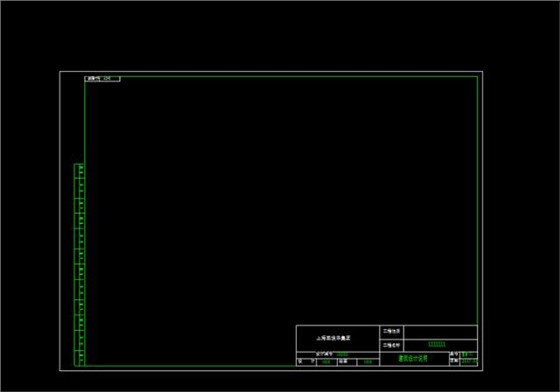Click the white outer frame's right border line
560x392 pixels.
(482, 221)
